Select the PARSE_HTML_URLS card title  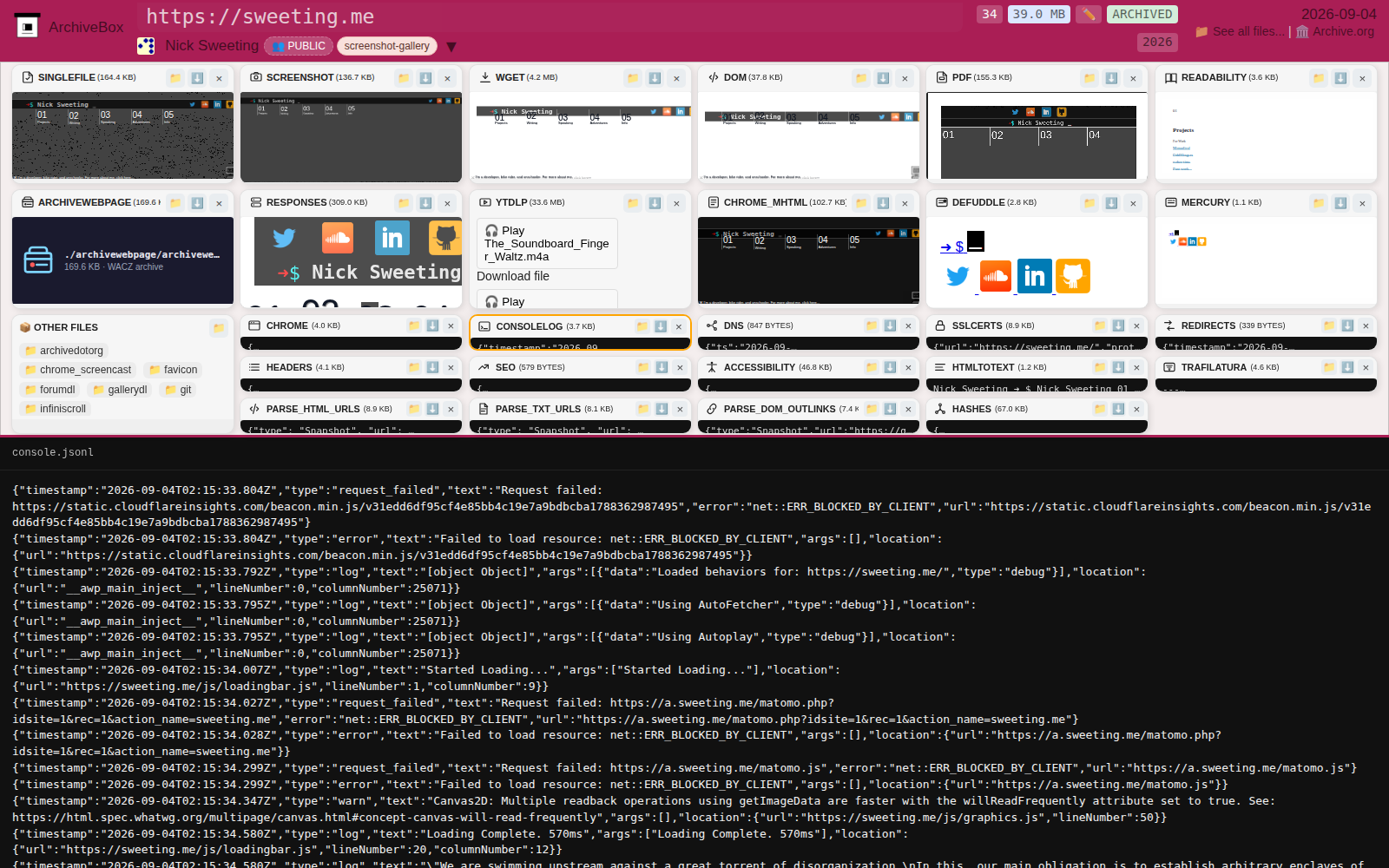pos(313,409)
